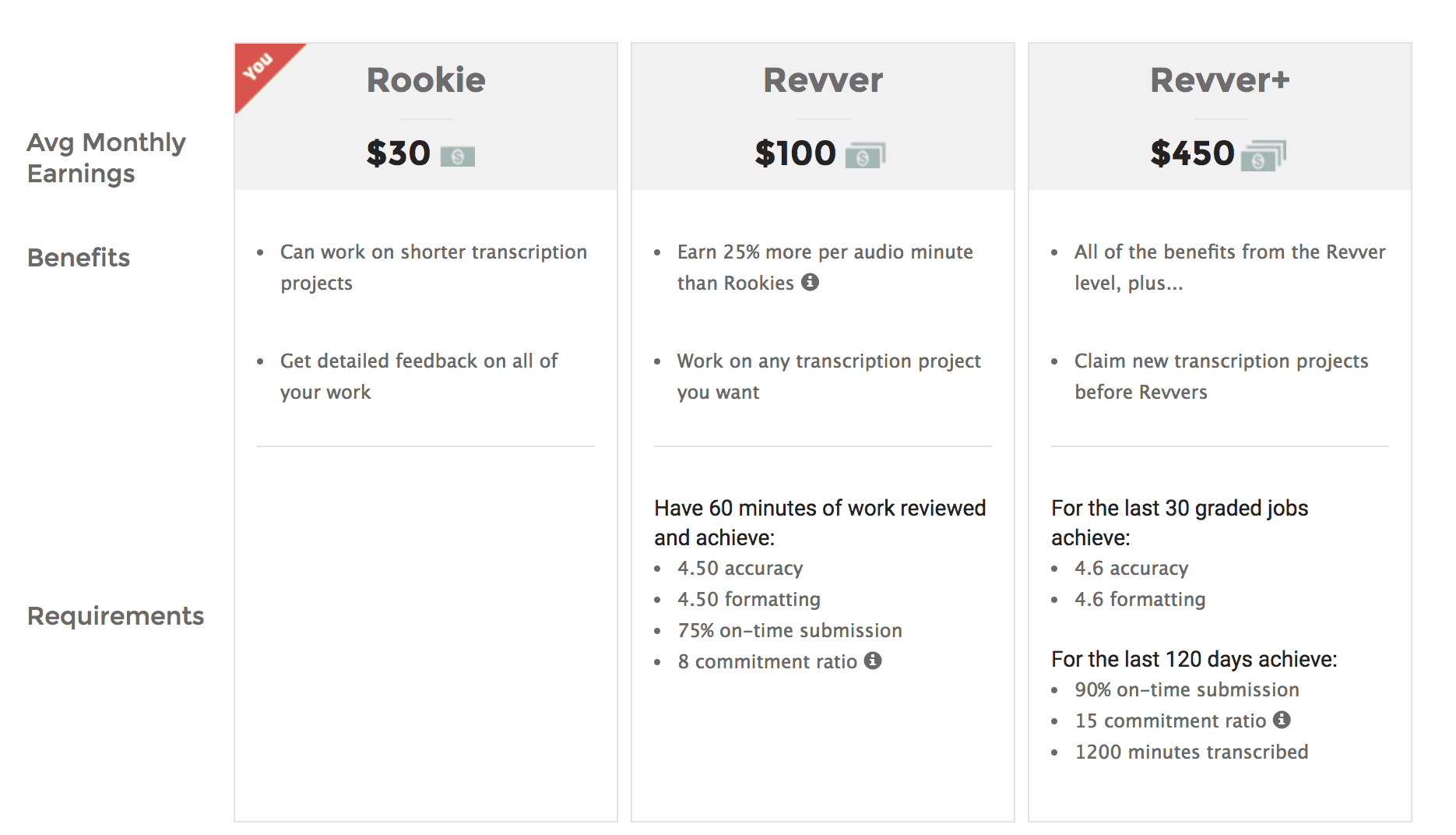Image resolution: width=1456 pixels, height=835 pixels.
Task: Click "Earn 25% more per audio minute" benefit
Action: coord(825,252)
